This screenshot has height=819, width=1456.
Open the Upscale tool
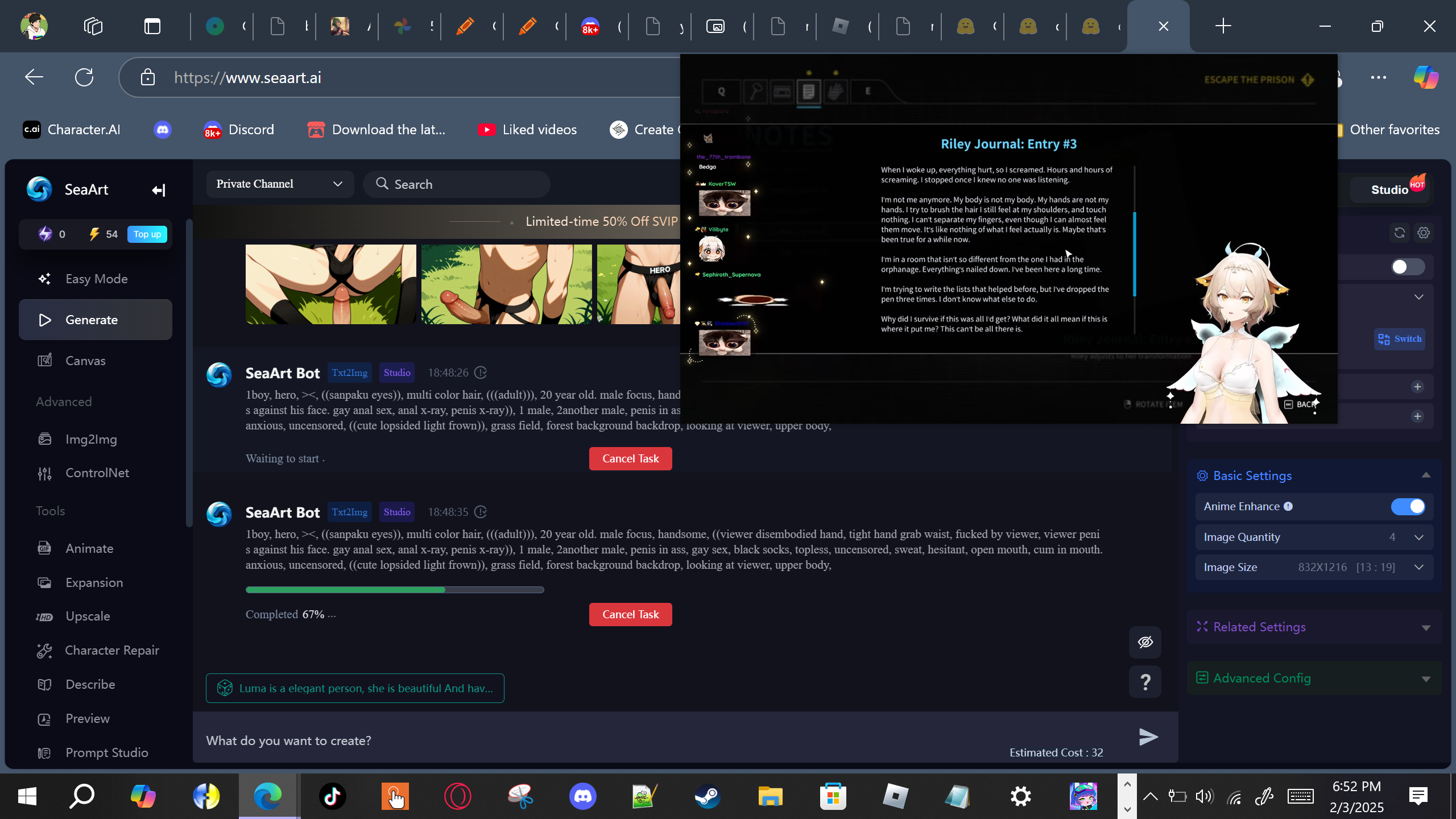click(96, 616)
